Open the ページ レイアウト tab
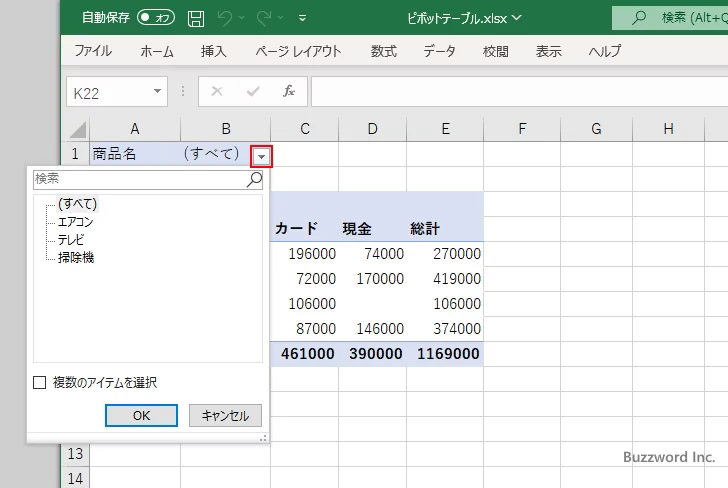This screenshot has height=488, width=728. (x=298, y=51)
